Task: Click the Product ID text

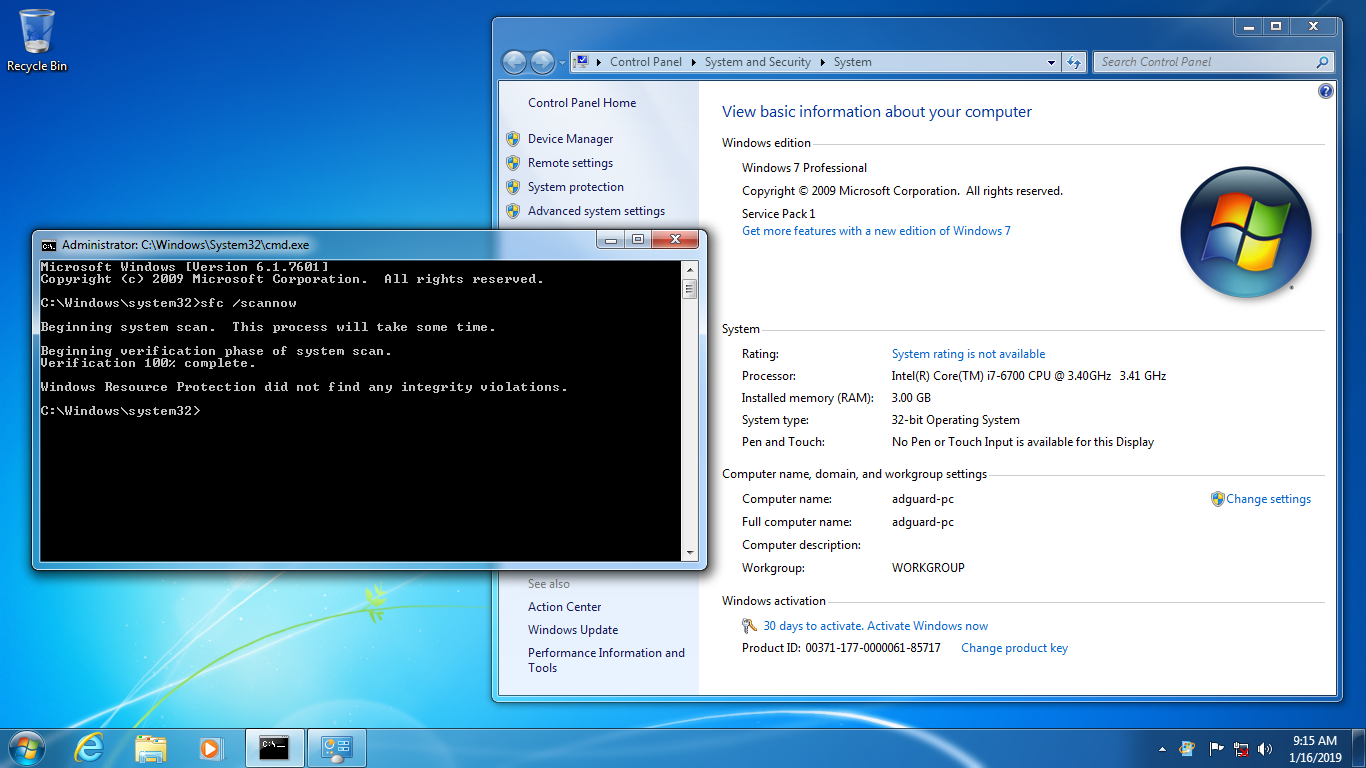Action: click(841, 648)
